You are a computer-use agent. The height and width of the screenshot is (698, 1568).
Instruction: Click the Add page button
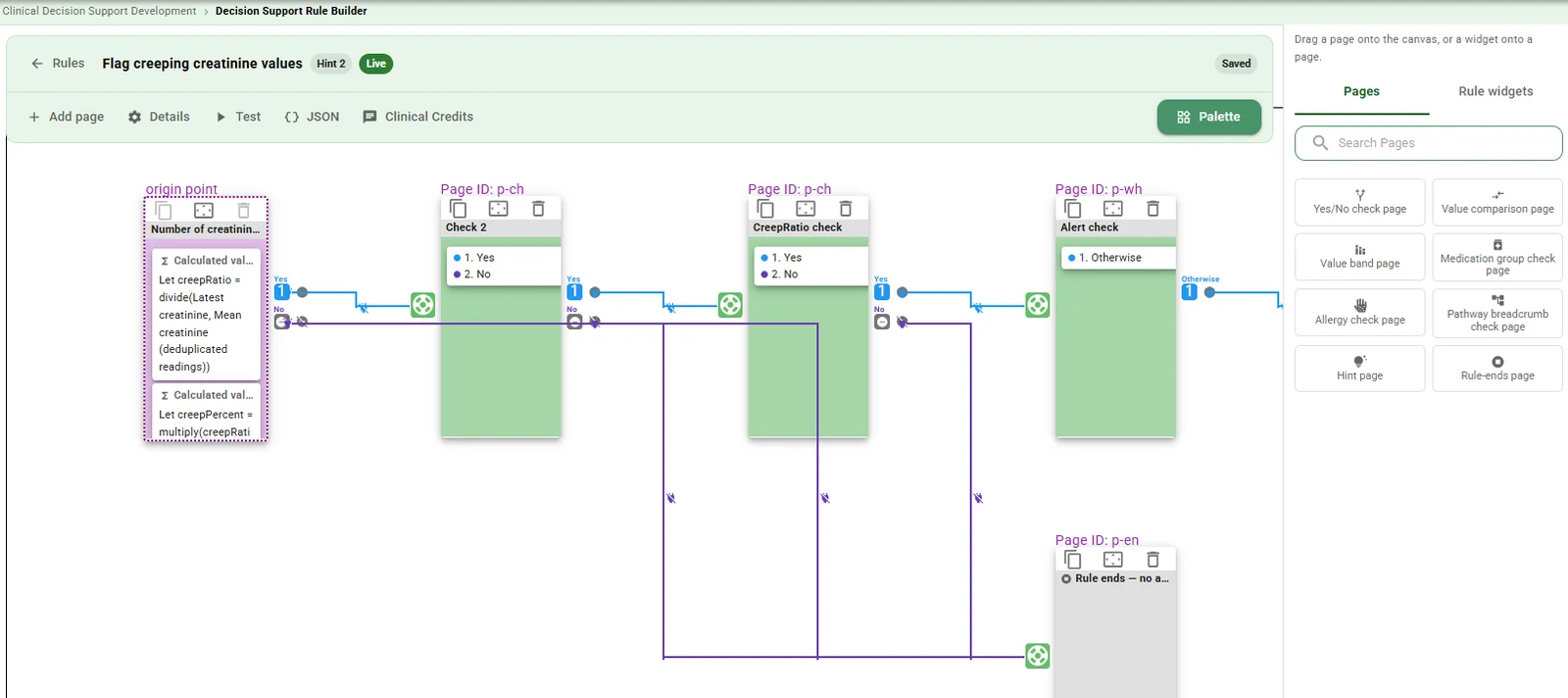point(66,117)
